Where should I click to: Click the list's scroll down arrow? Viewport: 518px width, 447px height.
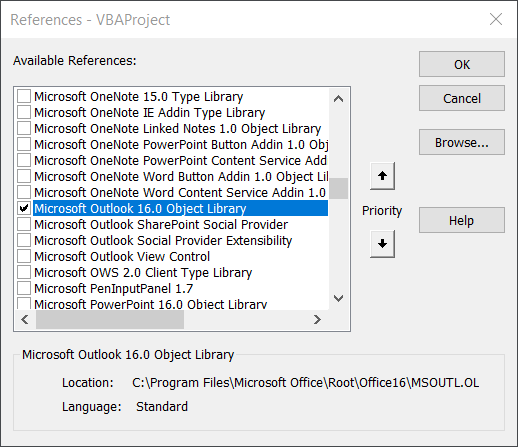[x=338, y=298]
